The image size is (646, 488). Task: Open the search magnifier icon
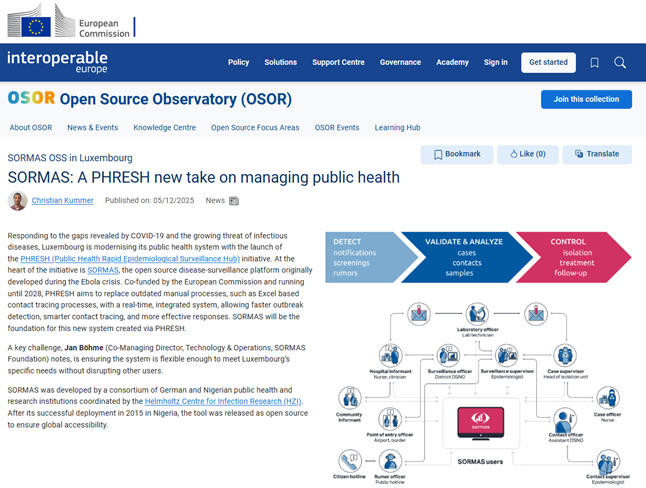(620, 63)
